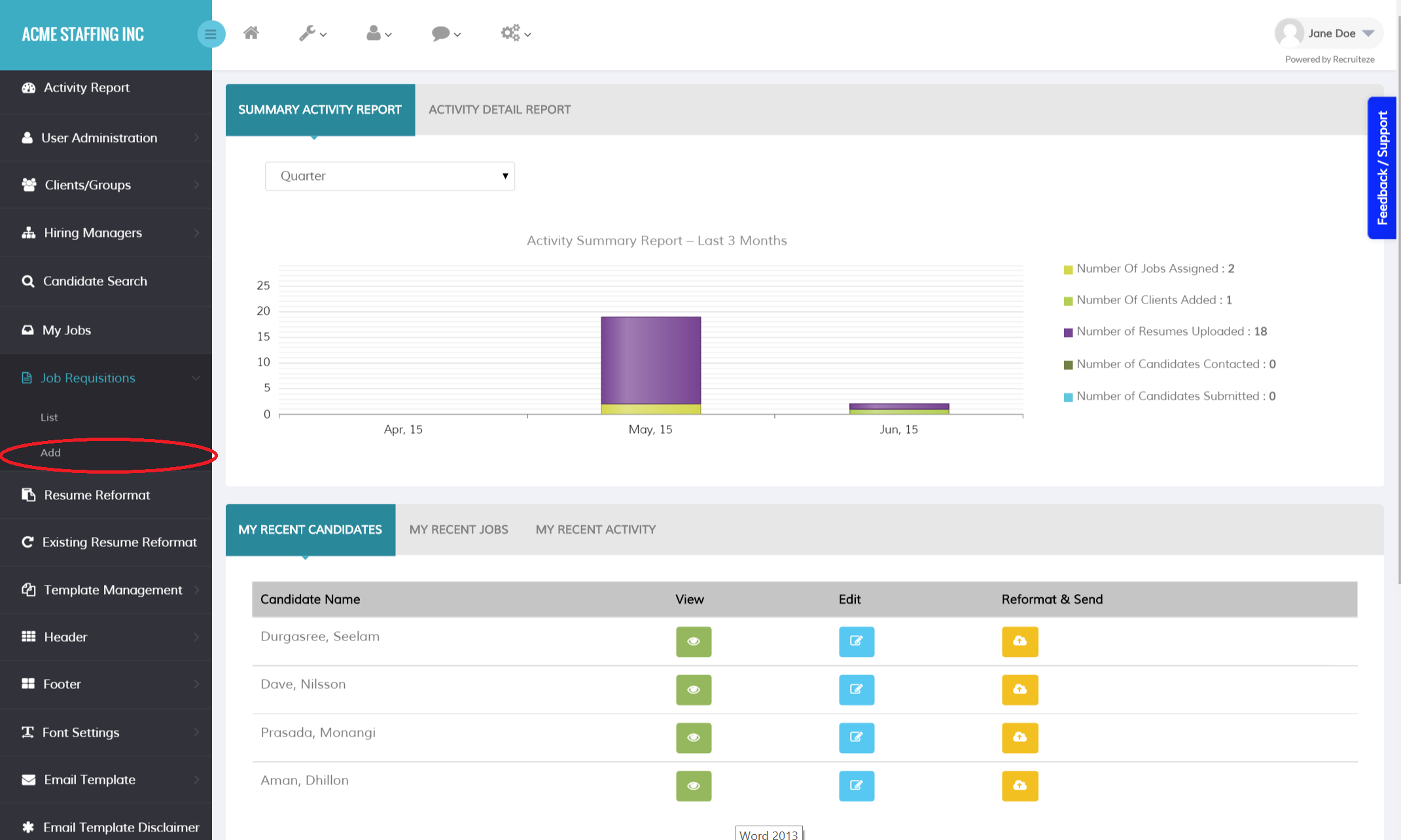Click the Home icon in the top toolbar
The width and height of the screenshot is (1401, 840).
pyautogui.click(x=251, y=33)
